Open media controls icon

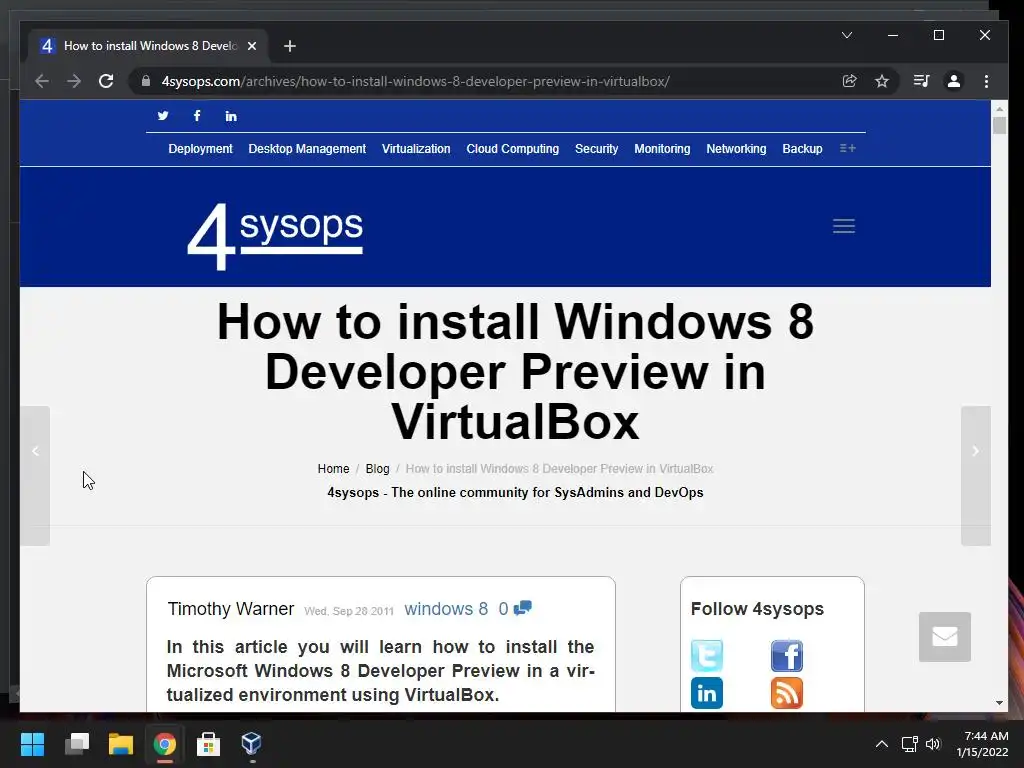(921, 81)
